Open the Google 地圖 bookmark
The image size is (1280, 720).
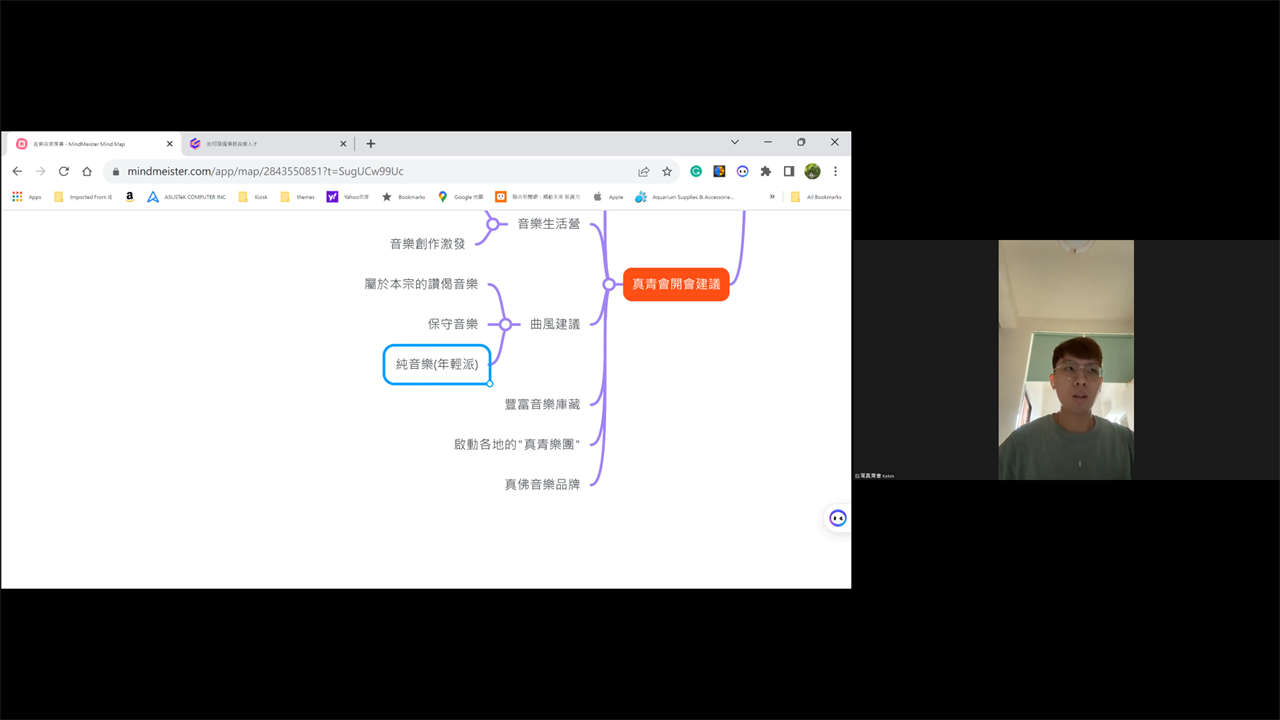(x=461, y=197)
